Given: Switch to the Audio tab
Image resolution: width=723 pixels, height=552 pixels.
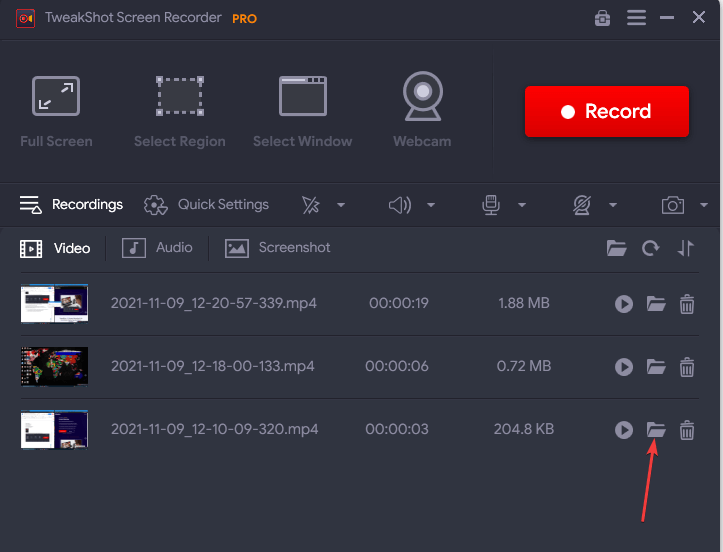Looking at the screenshot, I should (157, 248).
